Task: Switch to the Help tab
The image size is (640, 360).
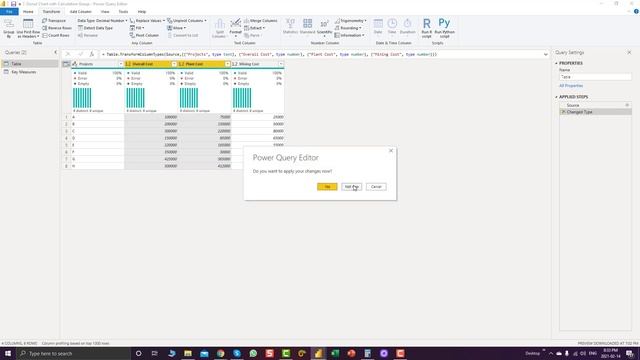Action: pos(142,11)
